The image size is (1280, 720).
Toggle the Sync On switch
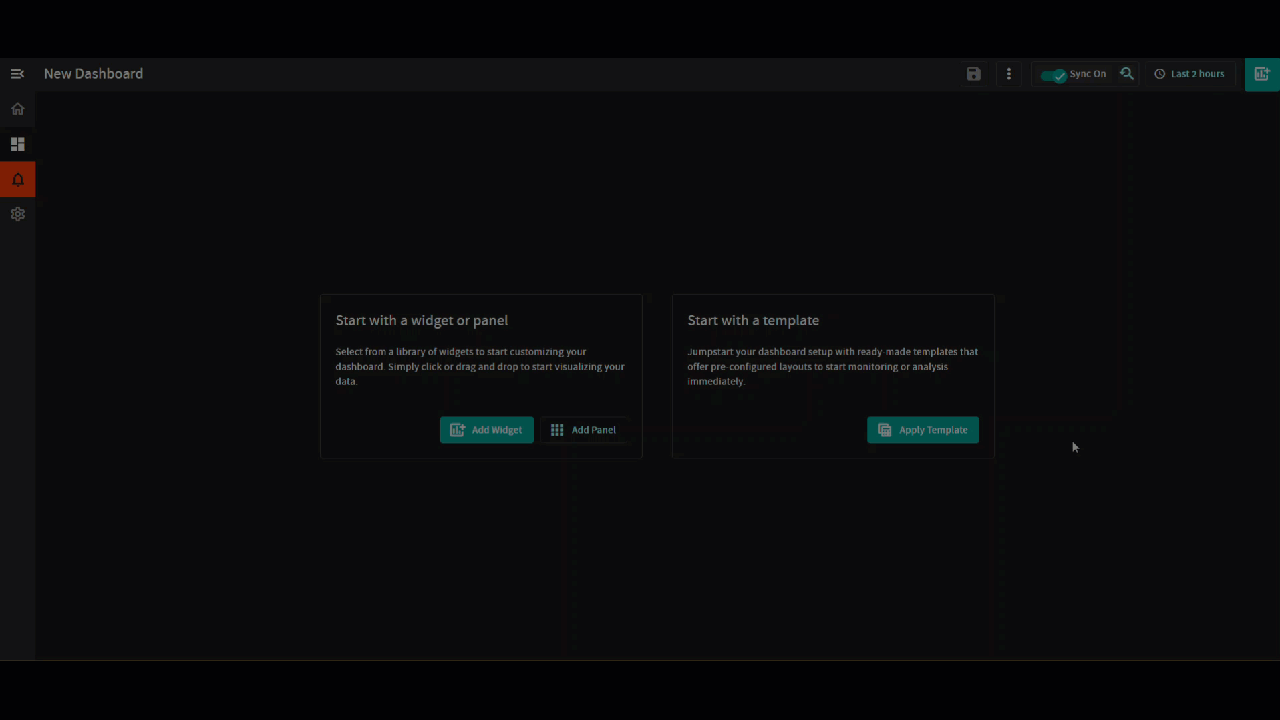1053,75
